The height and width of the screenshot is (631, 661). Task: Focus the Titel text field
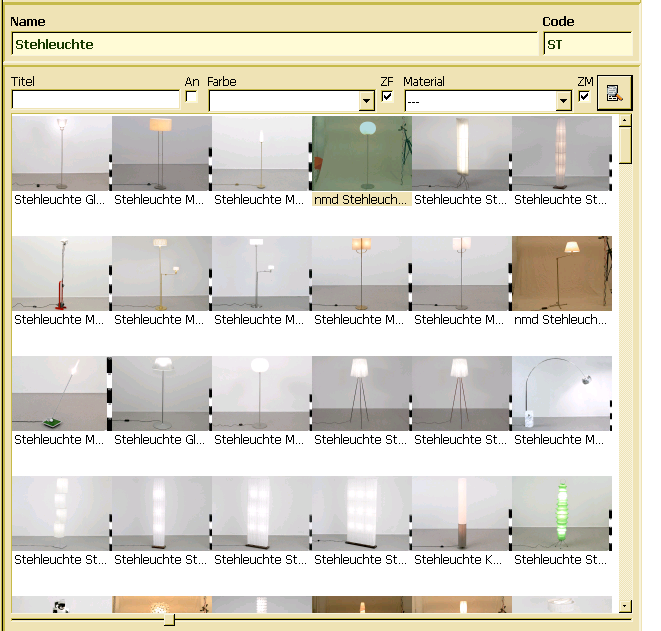coord(95,100)
